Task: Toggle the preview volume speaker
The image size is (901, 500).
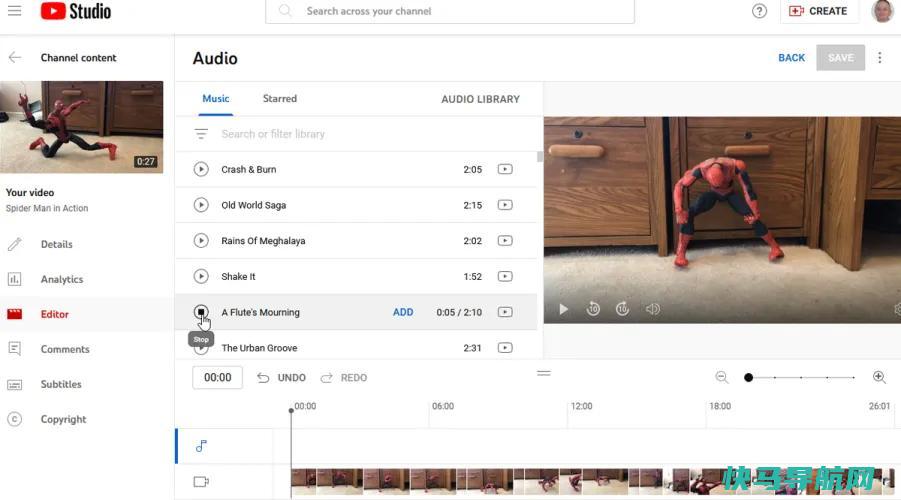Action: point(652,309)
